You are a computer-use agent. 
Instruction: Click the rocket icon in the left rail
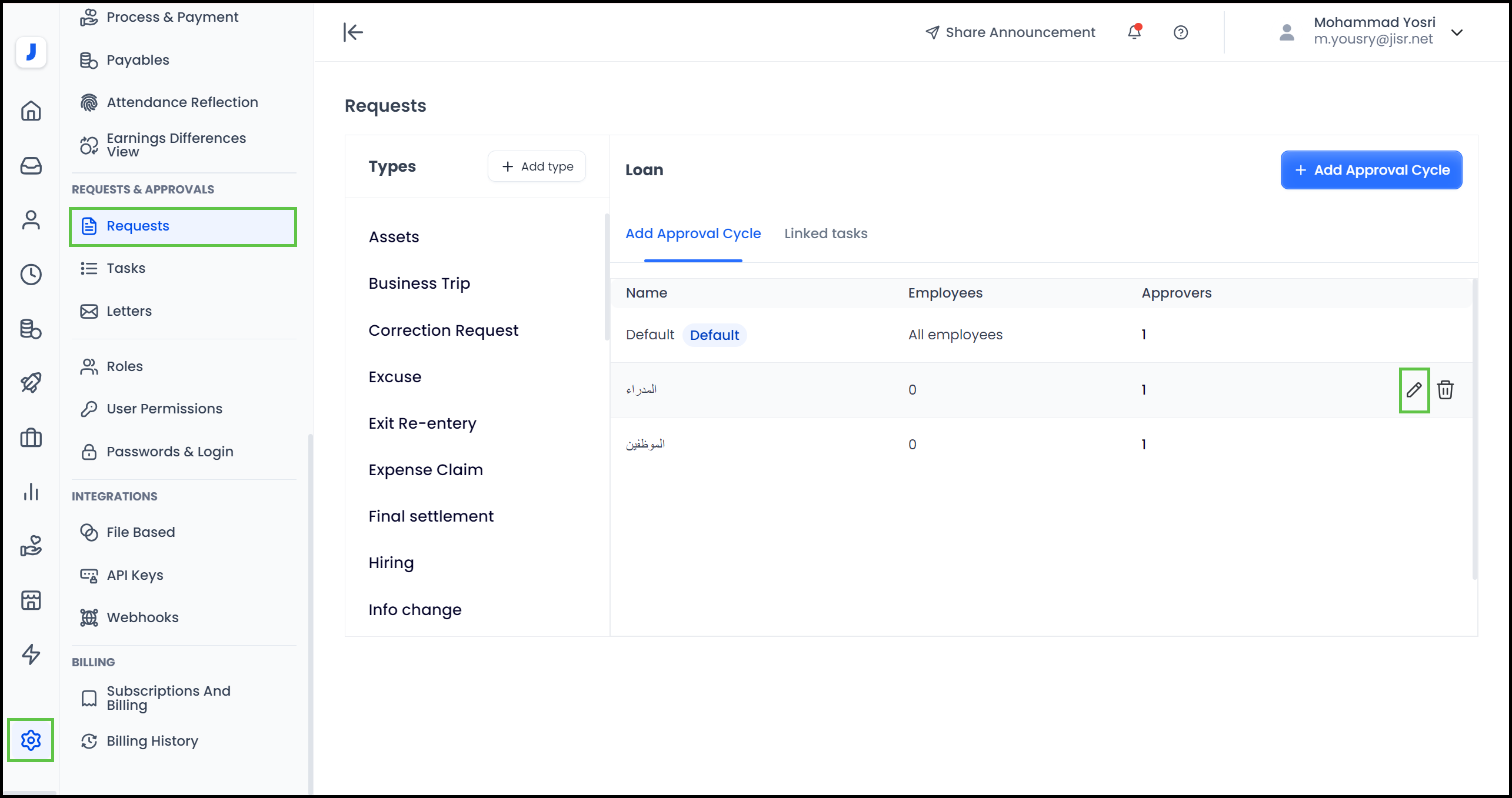pyautogui.click(x=31, y=383)
